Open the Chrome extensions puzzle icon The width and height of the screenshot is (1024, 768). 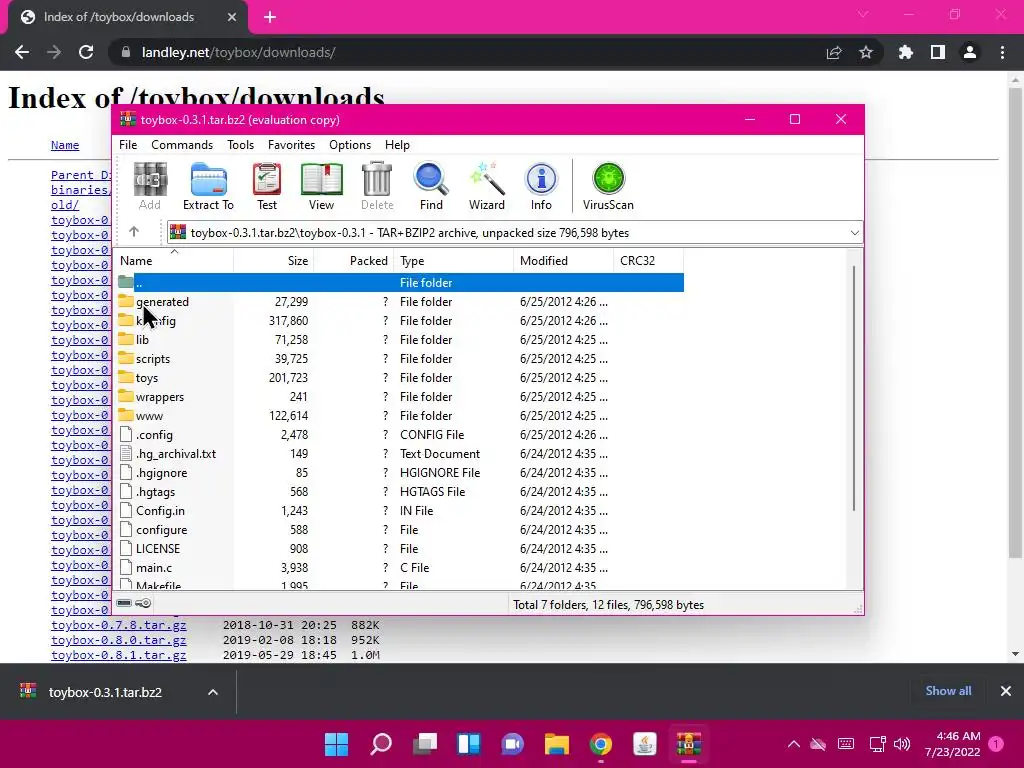point(906,52)
